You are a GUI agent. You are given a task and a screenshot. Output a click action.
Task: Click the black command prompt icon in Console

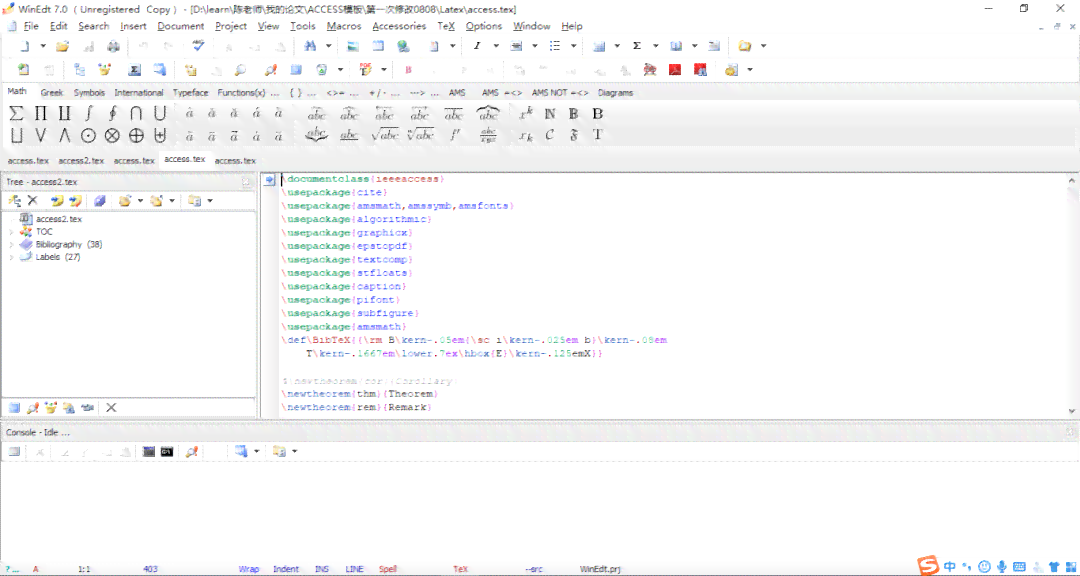(x=166, y=451)
